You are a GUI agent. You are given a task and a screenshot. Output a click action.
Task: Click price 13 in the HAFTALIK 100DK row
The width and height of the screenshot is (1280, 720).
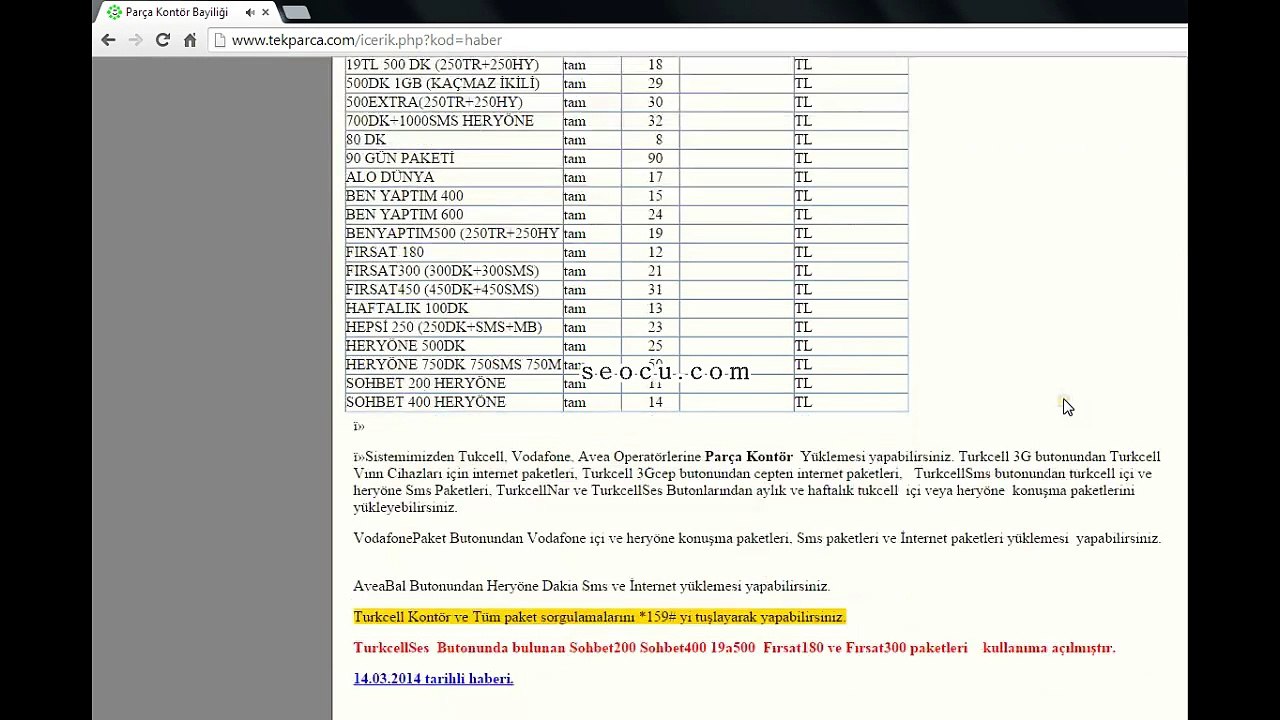(655, 309)
